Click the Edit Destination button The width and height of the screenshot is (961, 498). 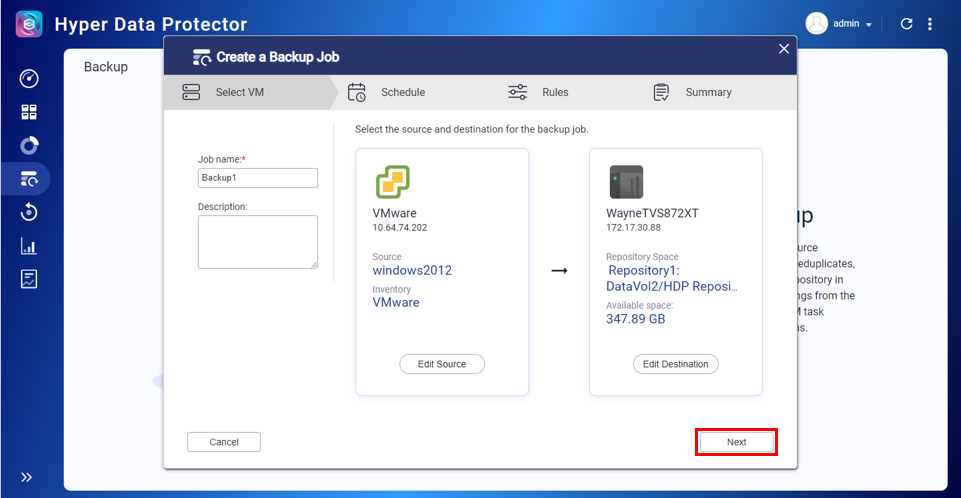tap(675, 364)
